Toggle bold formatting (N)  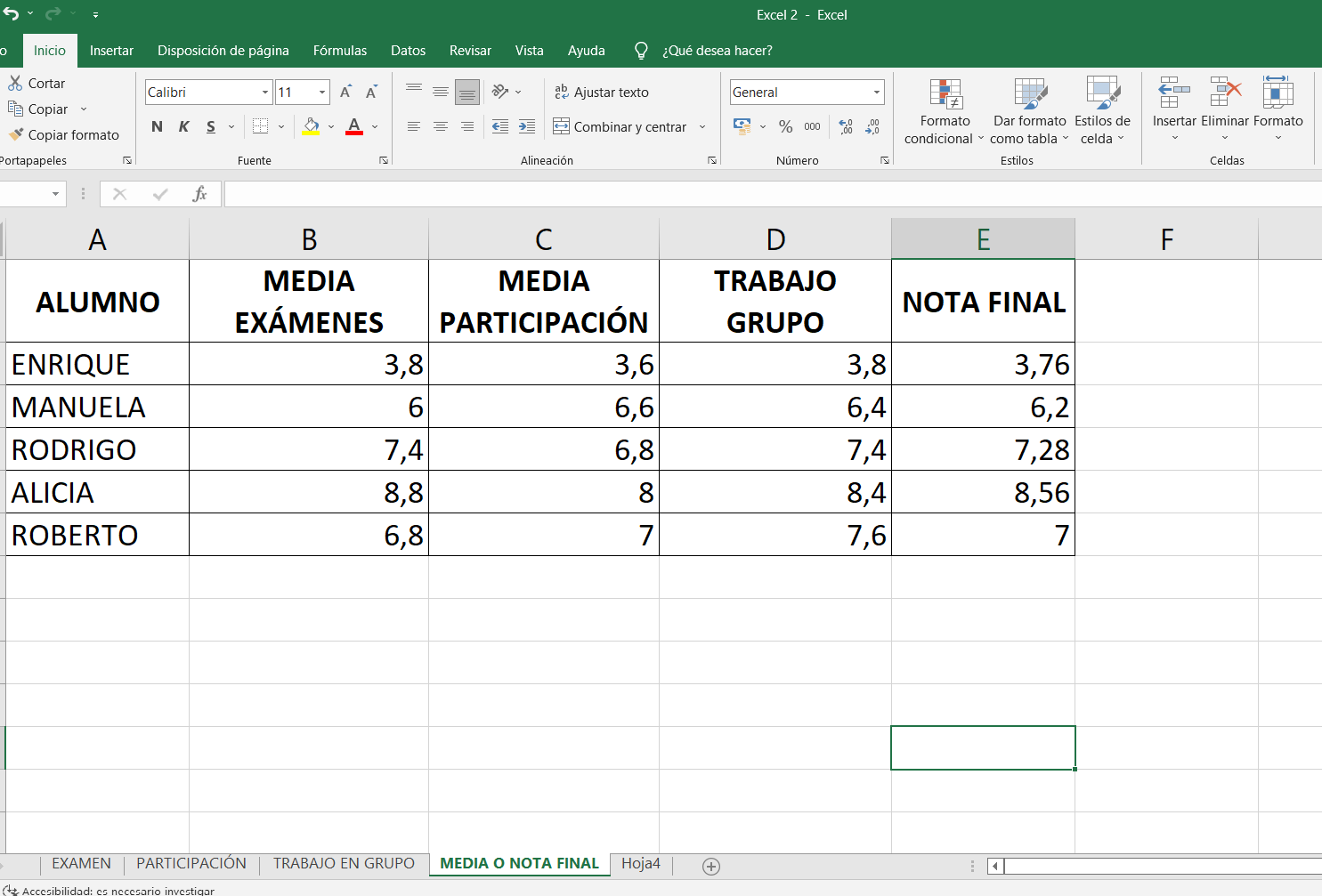[x=157, y=126]
